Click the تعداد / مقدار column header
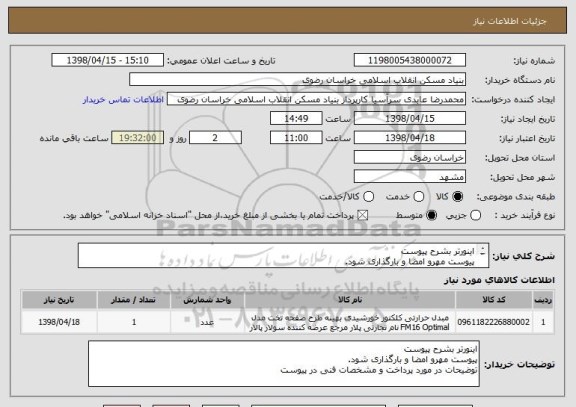576x407 pixels. 133,300
